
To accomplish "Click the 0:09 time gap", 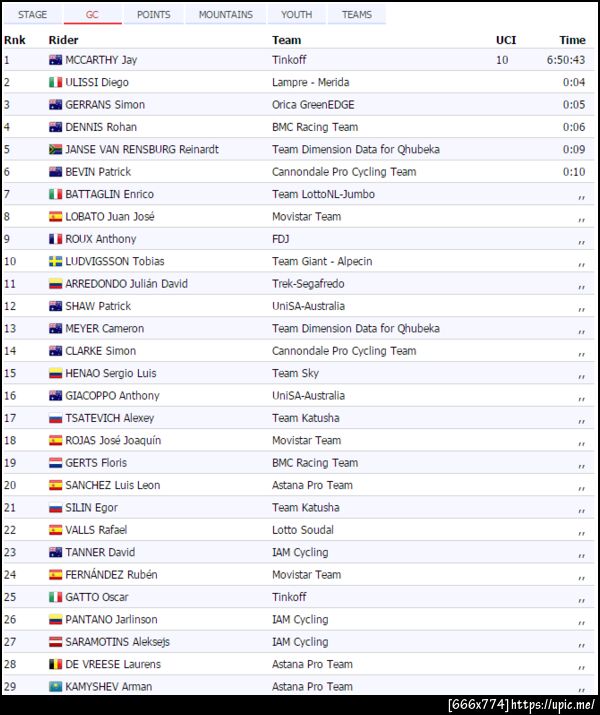I will coord(574,149).
